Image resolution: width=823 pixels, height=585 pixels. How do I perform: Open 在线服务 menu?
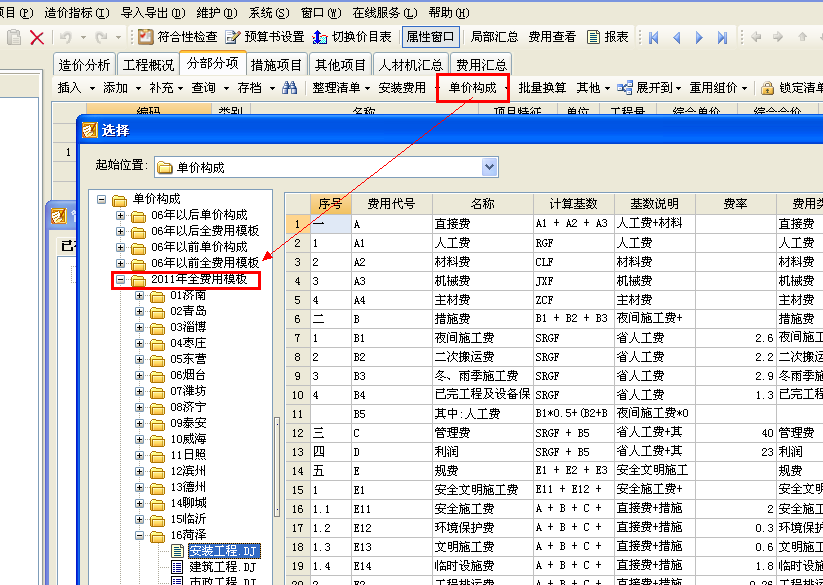pos(385,12)
